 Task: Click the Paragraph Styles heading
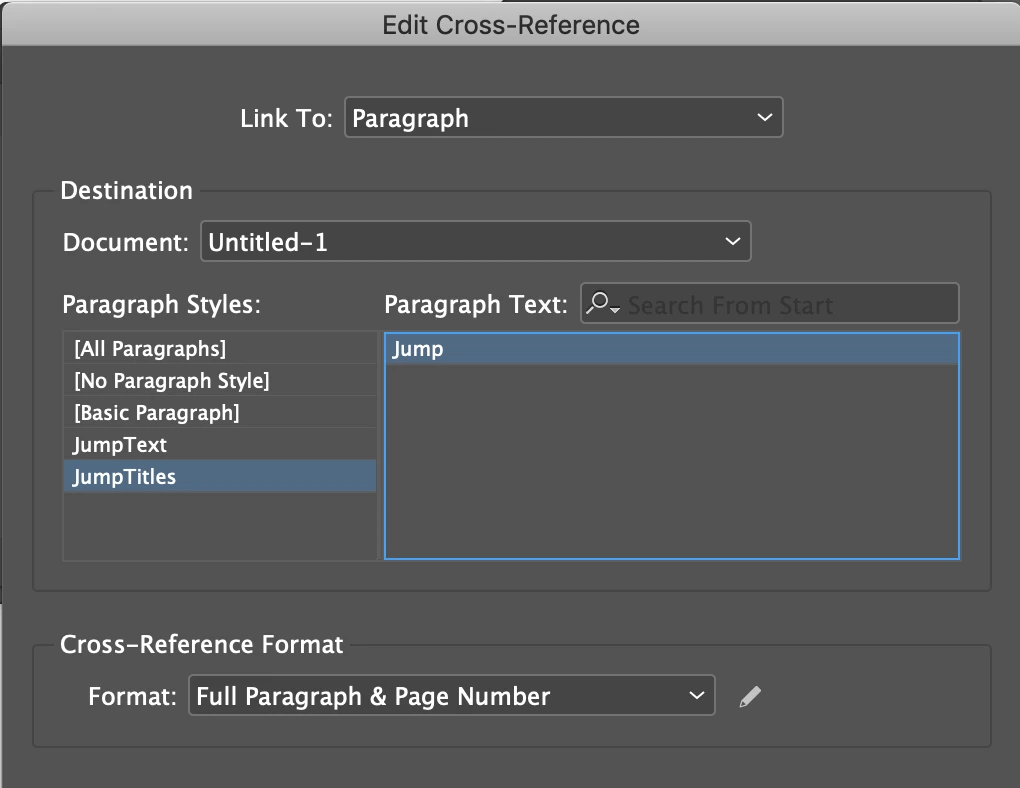tap(161, 304)
